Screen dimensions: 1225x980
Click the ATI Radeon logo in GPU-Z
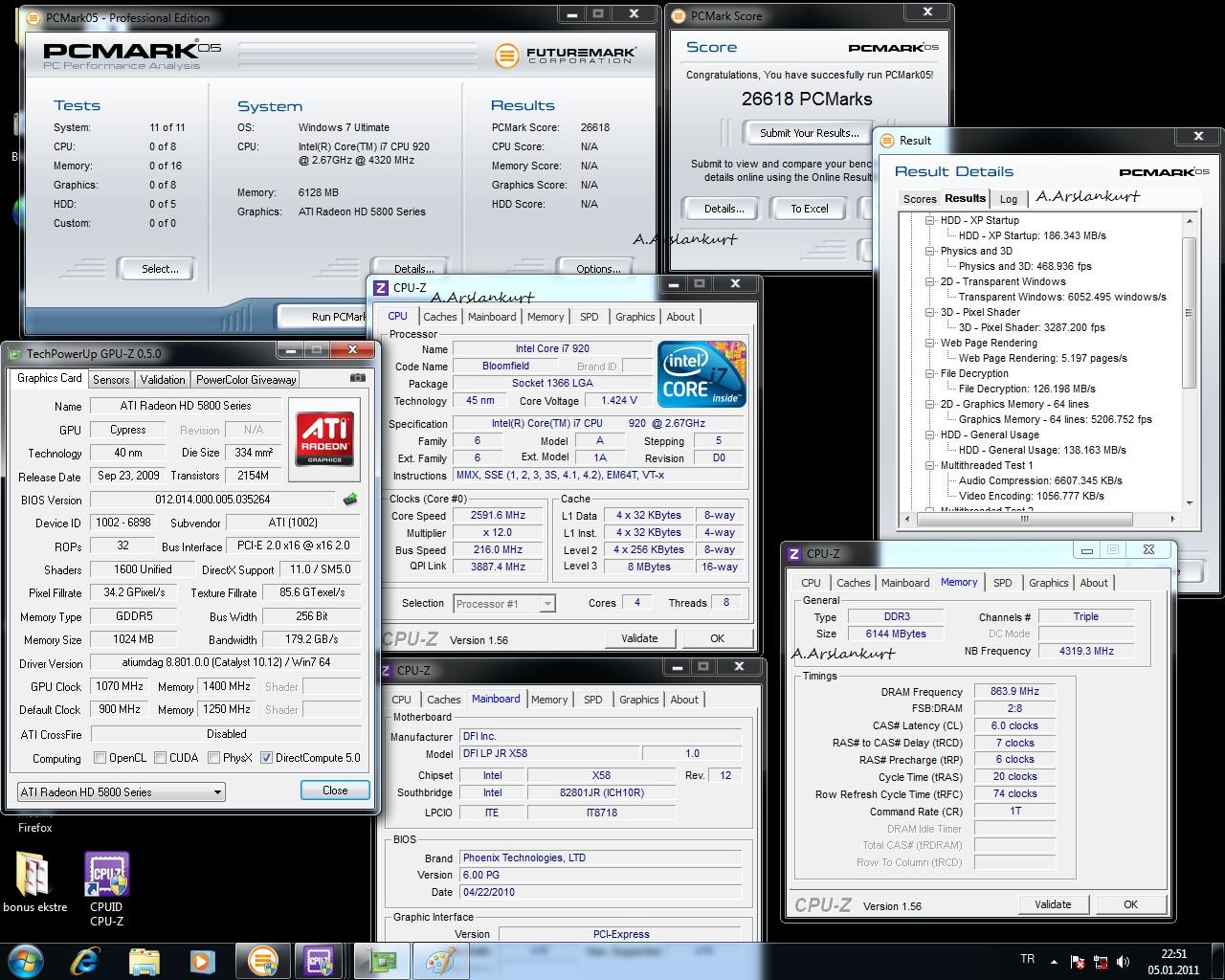point(324,440)
